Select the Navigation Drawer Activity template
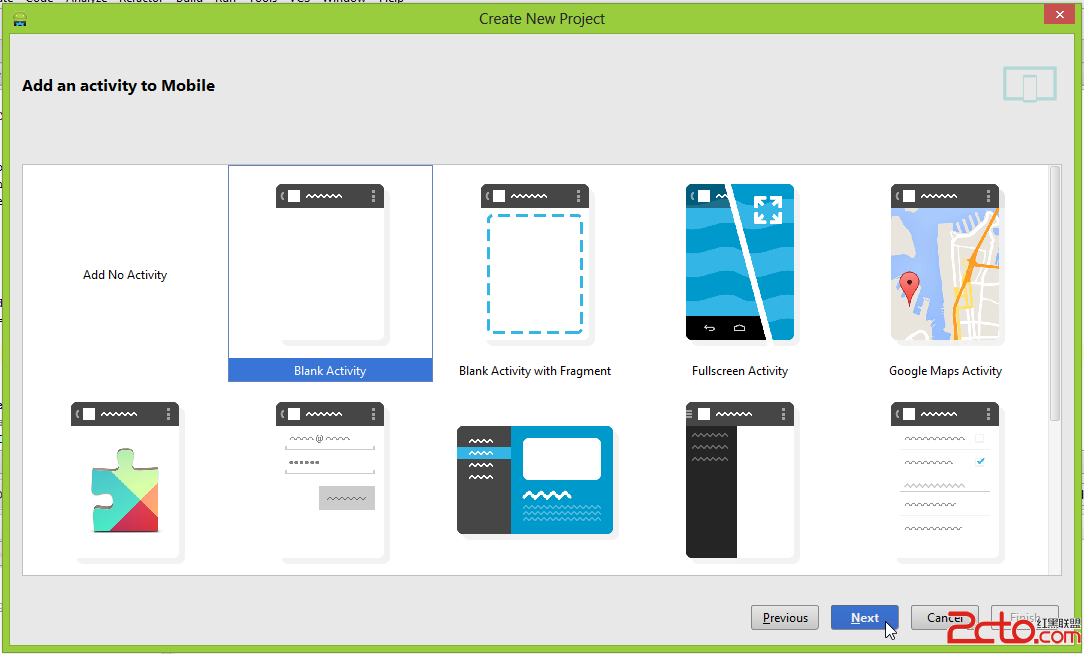1084x654 pixels. coord(740,480)
